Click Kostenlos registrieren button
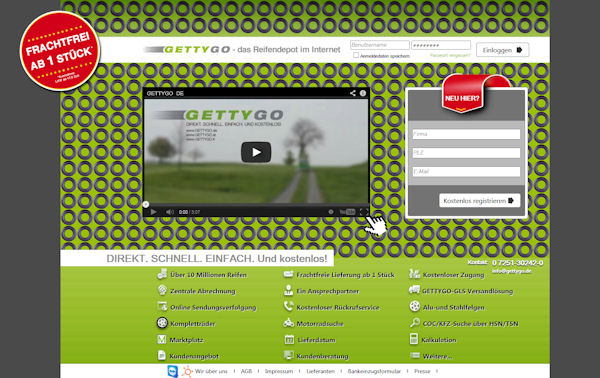Viewport: 600px width, 378px height. (x=479, y=200)
